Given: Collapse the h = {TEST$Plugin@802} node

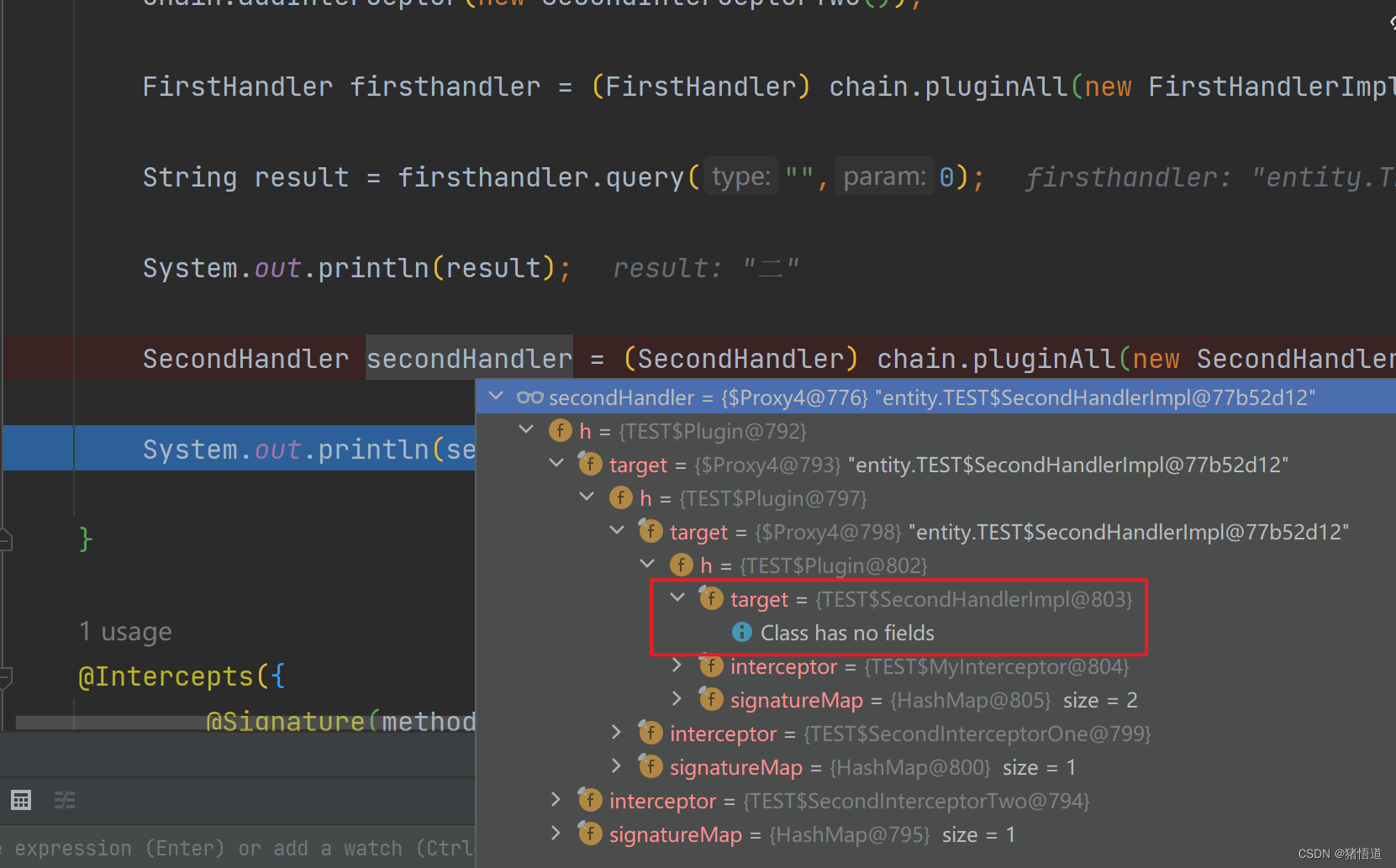Looking at the screenshot, I should 647,564.
